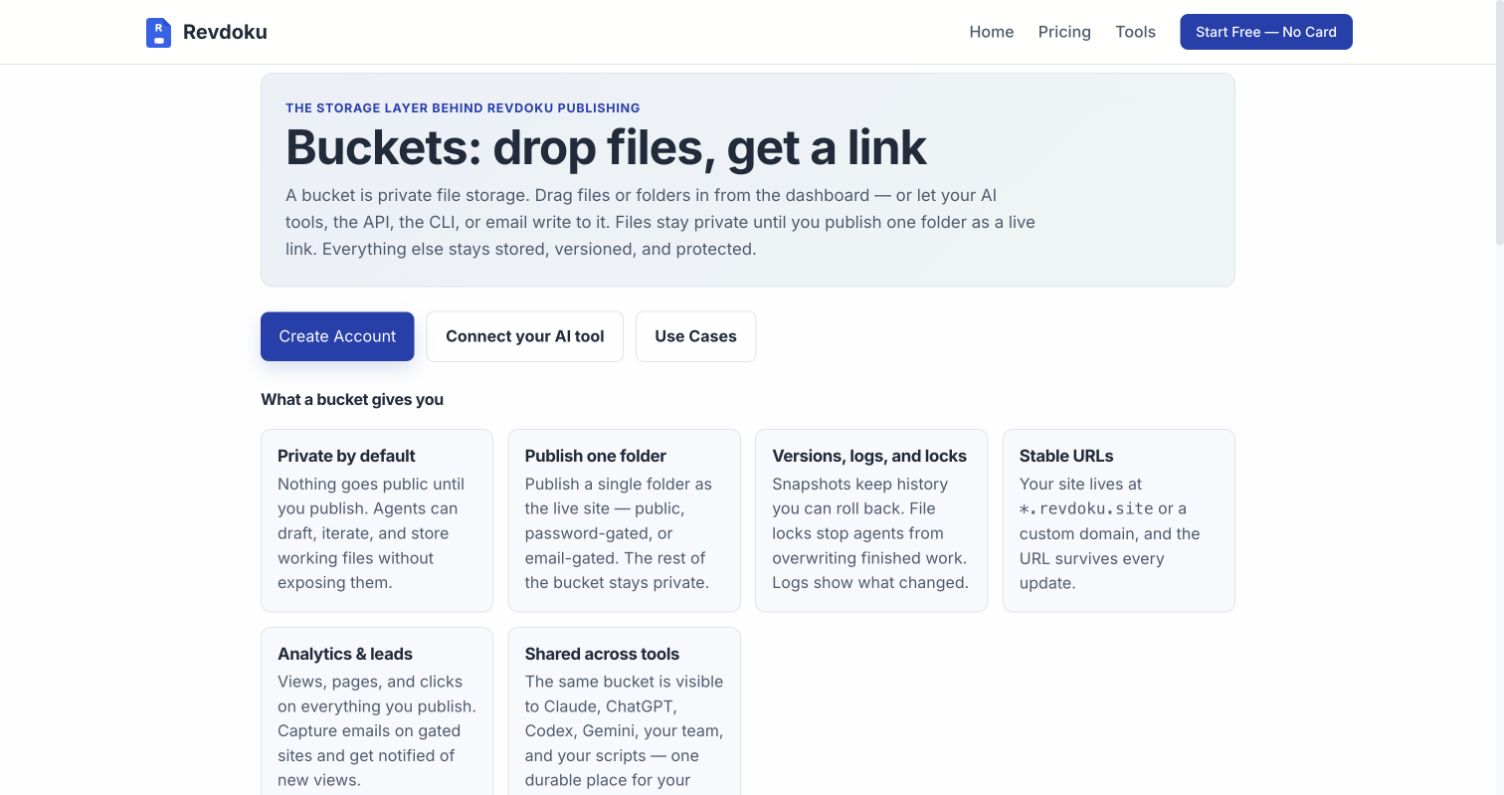Image resolution: width=1504 pixels, height=795 pixels.
Task: Click the Revdoku brand name
Action: (x=225, y=32)
